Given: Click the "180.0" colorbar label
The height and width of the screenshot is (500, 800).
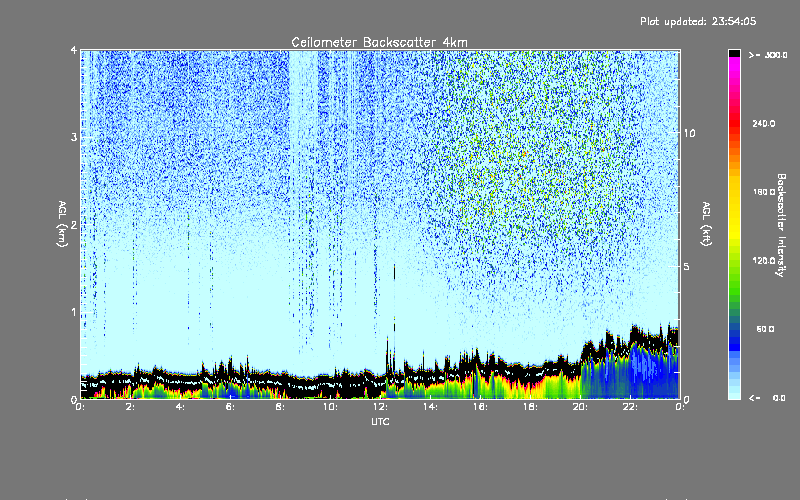Looking at the screenshot, I should click(764, 192).
